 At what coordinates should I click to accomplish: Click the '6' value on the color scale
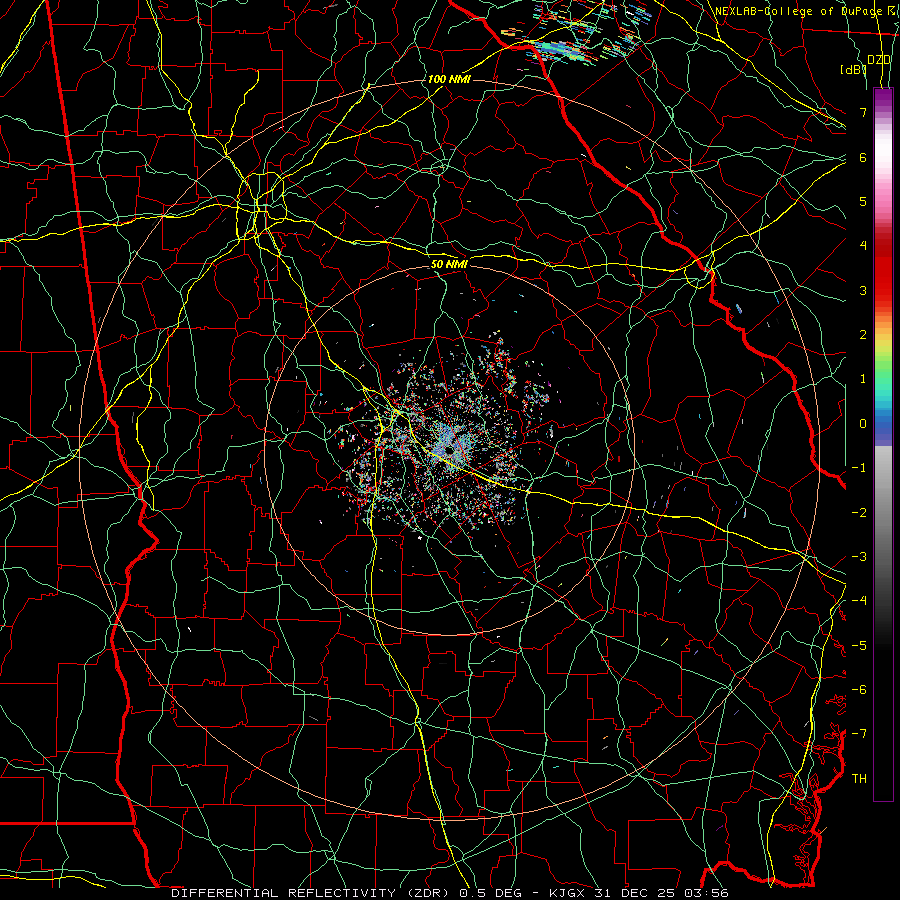click(x=863, y=157)
